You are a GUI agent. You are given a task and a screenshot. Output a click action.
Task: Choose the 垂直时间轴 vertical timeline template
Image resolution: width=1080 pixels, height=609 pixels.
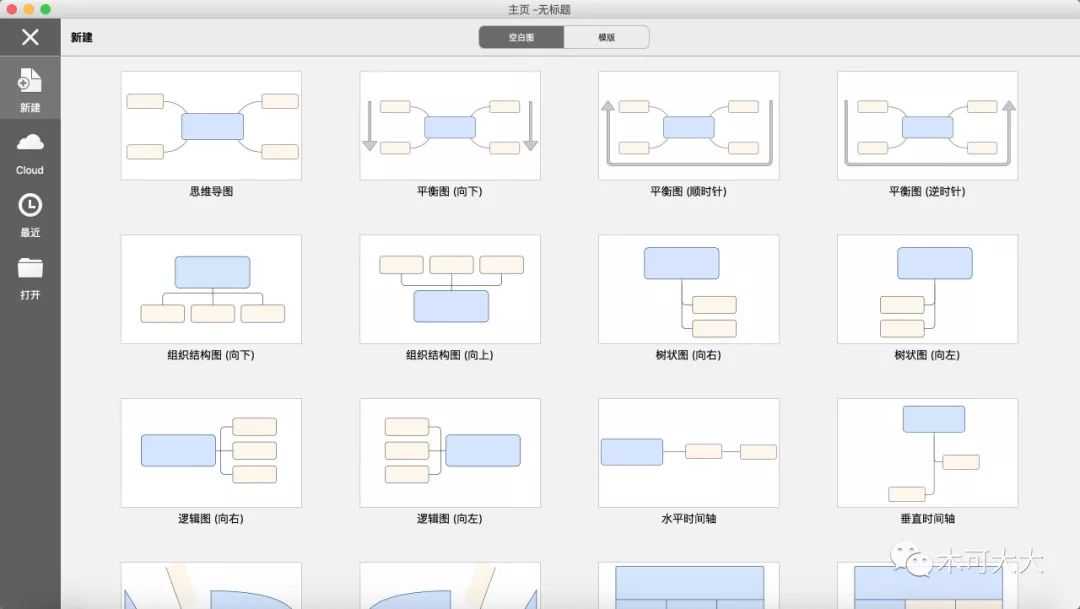click(927, 453)
